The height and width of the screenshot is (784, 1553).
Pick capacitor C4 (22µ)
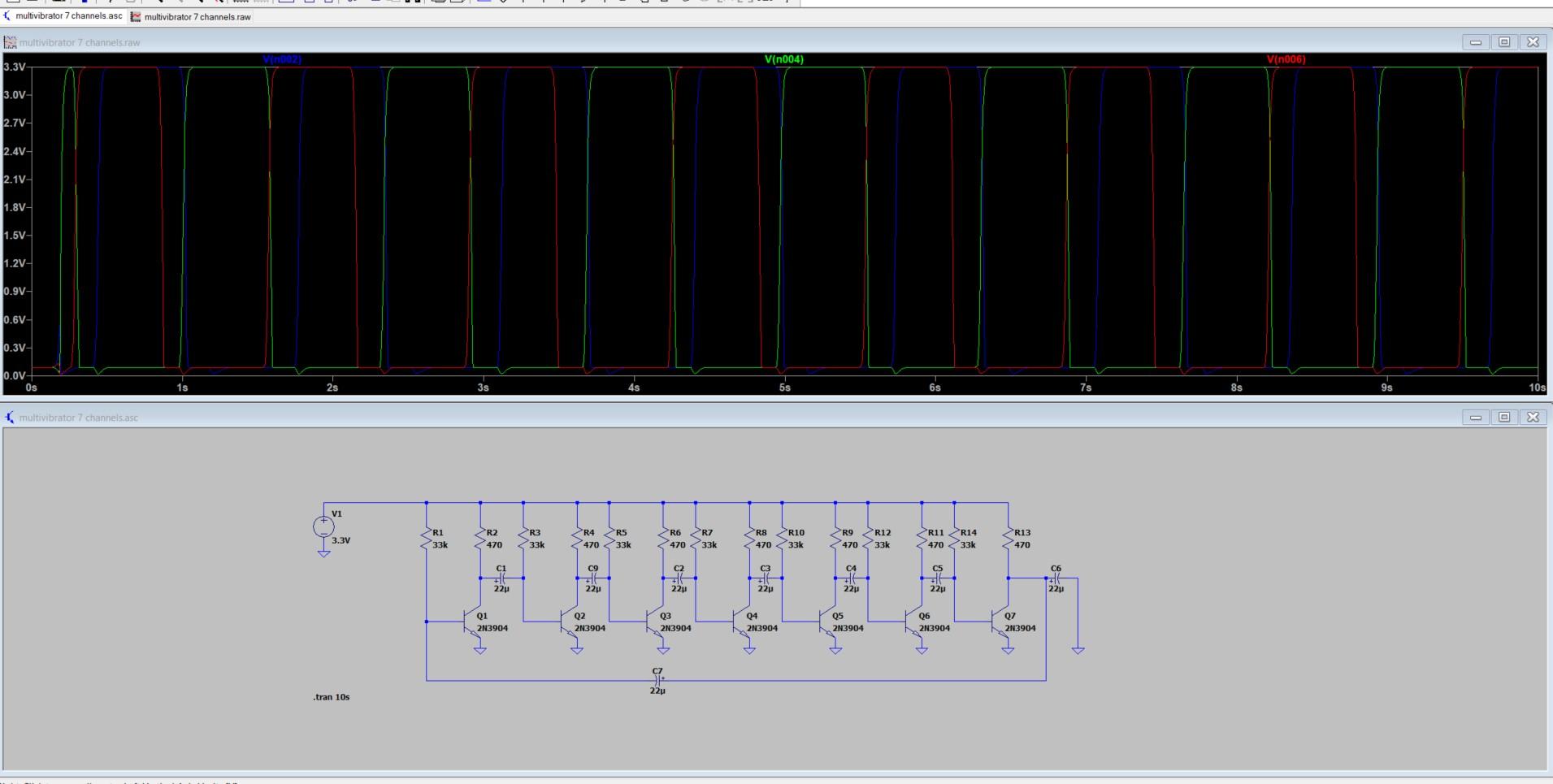click(851, 578)
